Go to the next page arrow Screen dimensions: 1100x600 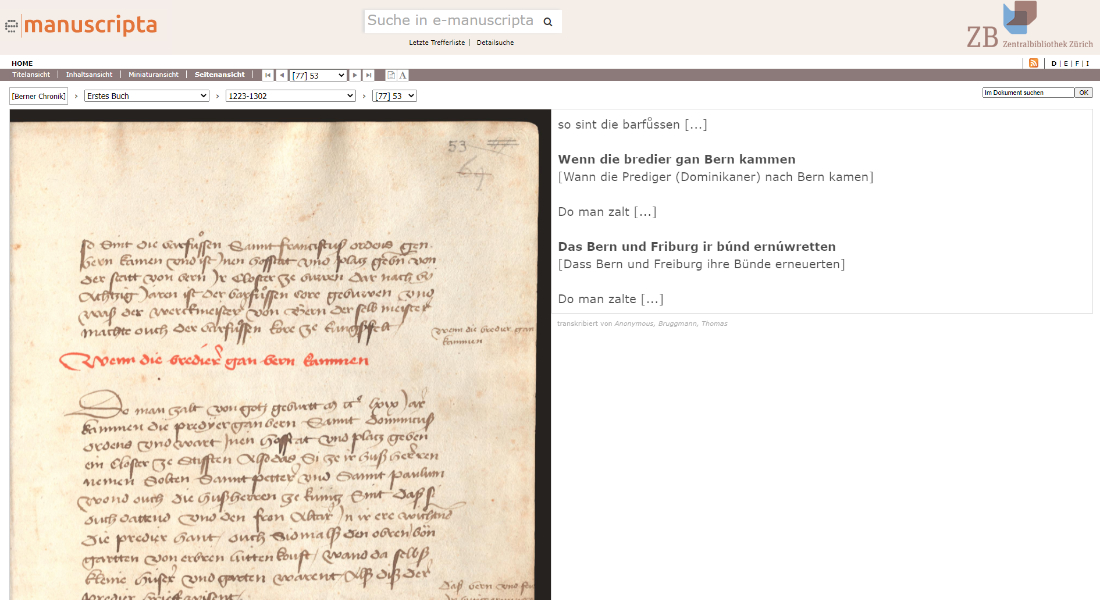click(x=355, y=75)
